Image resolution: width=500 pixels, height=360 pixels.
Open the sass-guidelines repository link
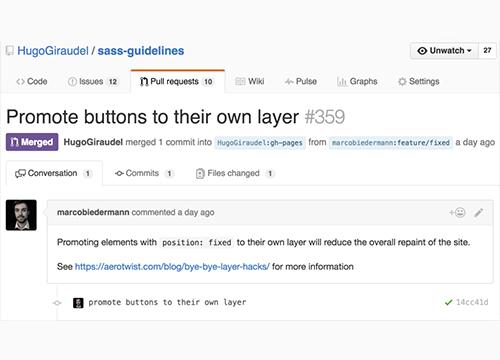click(141, 51)
